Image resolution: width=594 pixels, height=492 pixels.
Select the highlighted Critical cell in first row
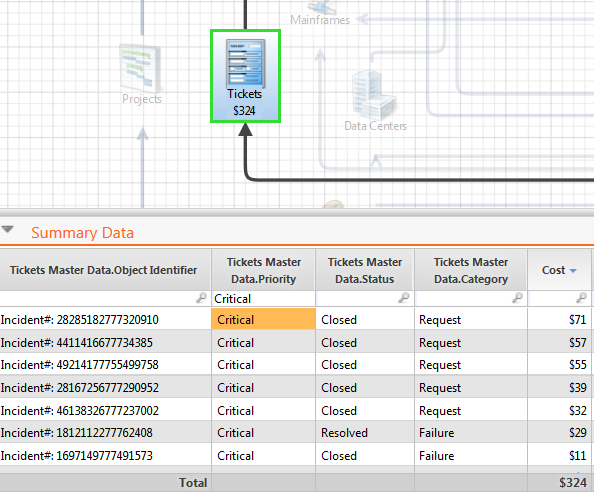pos(263,319)
